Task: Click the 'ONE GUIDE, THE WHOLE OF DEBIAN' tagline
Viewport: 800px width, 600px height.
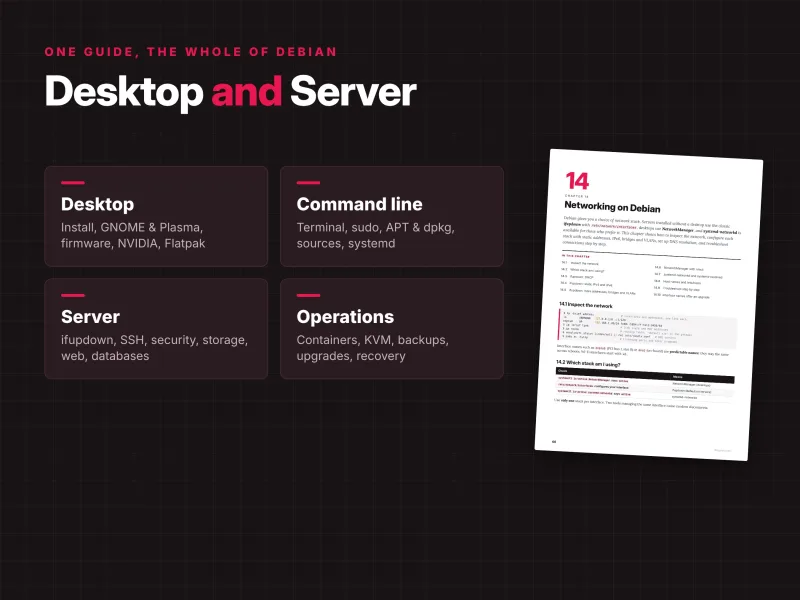Action: click(x=191, y=52)
